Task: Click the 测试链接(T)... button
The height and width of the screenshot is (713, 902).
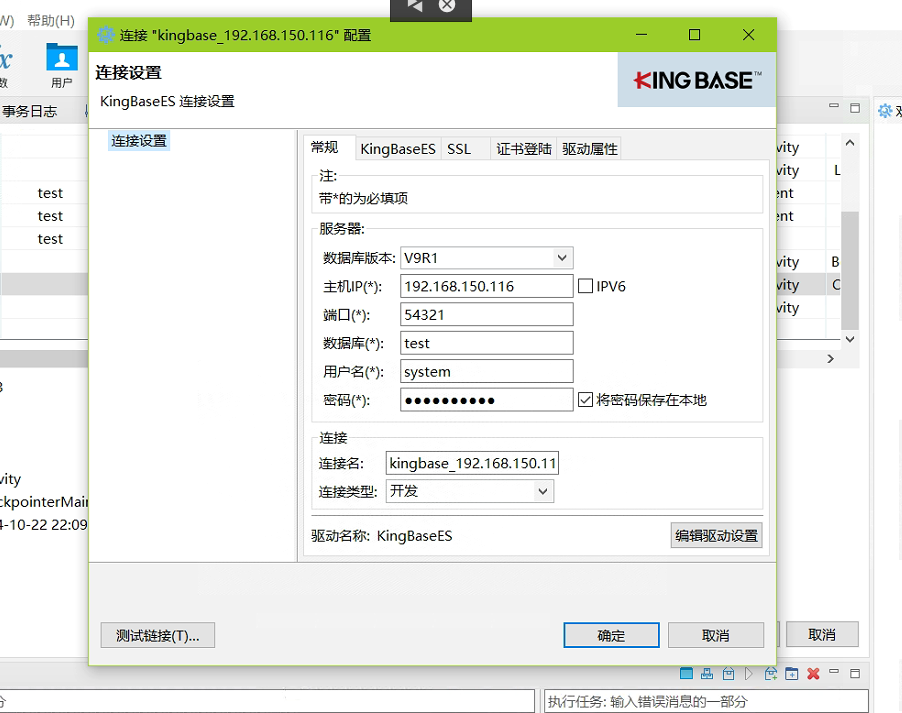Action: (157, 635)
